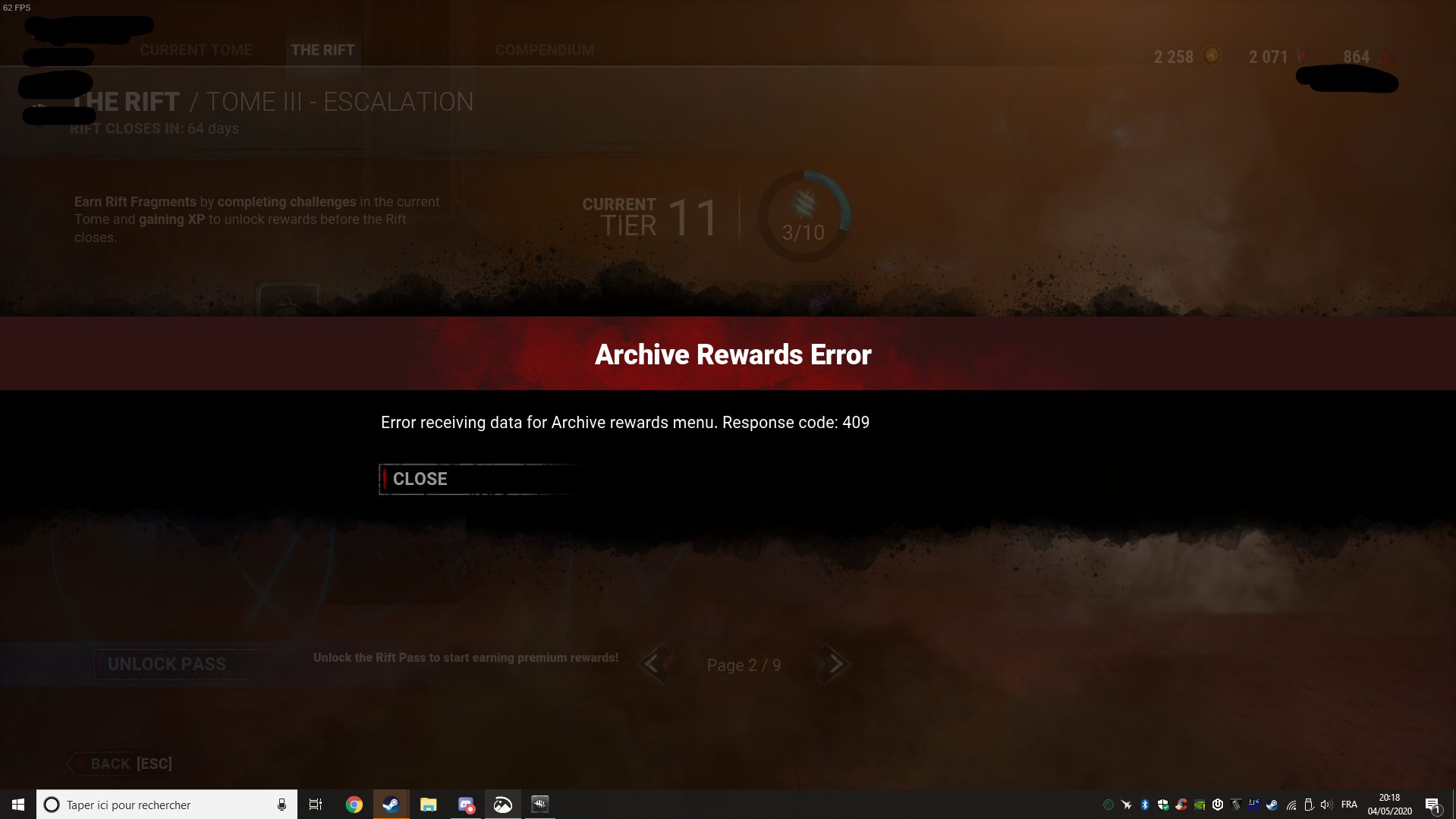This screenshot has height=819, width=1456.
Task: Click the 2 258 currency balance
Action: pos(1187,57)
